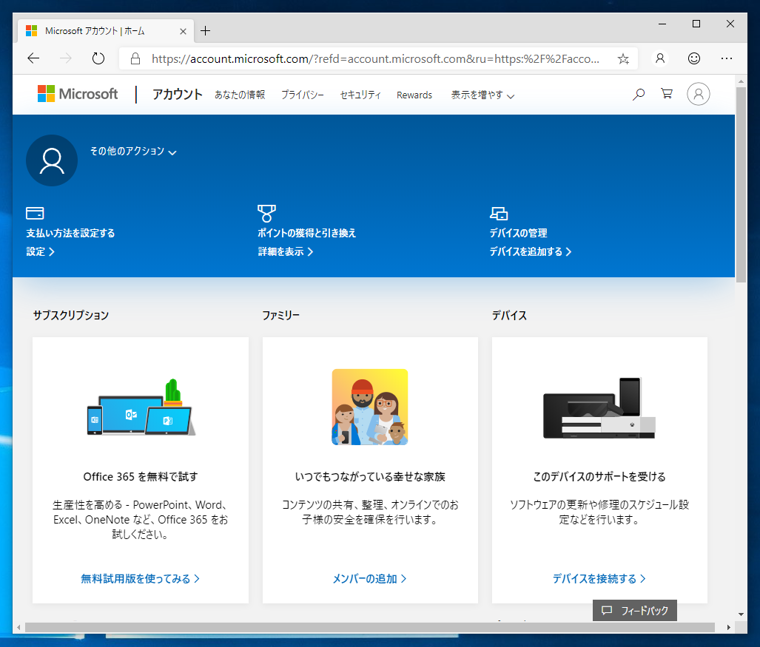Screen dimensions: 760x647
Task: Click the horizontal scrollbar thumb
Action: click(370, 628)
